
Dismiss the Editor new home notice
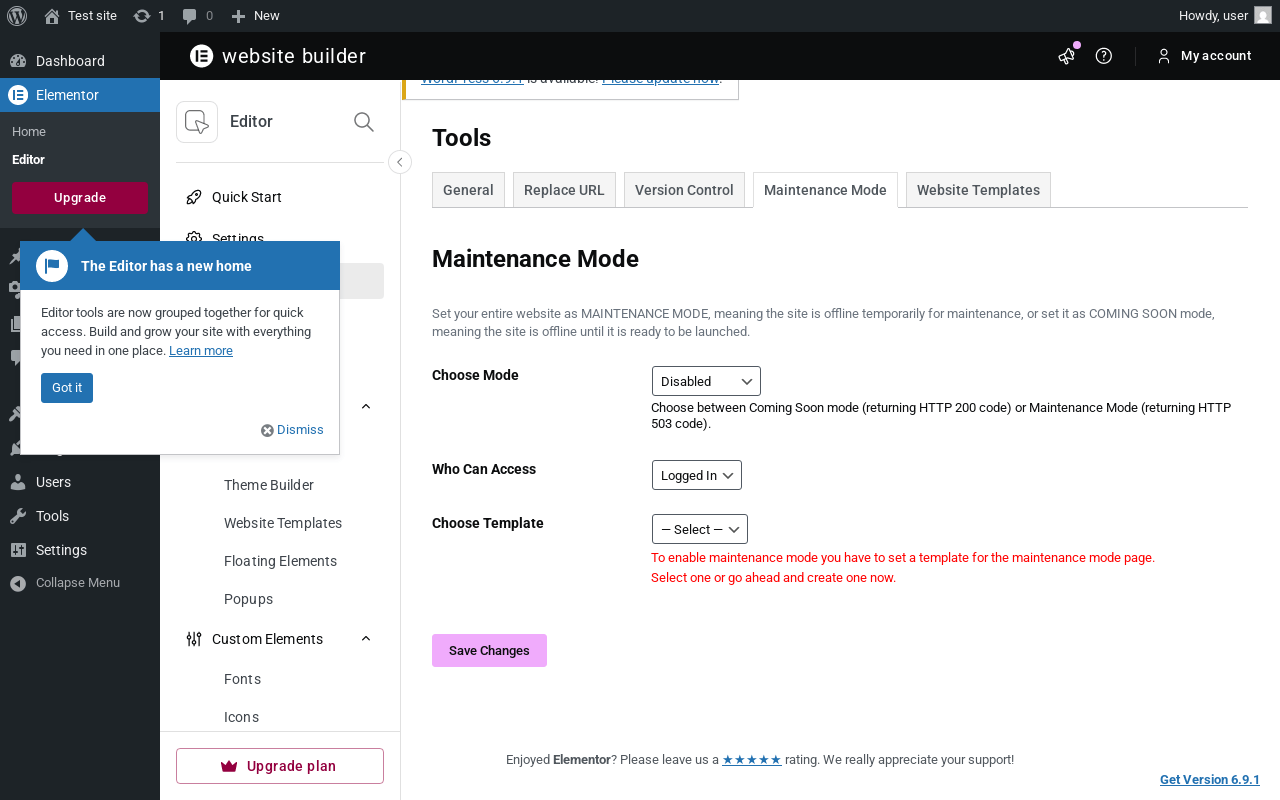(x=293, y=430)
